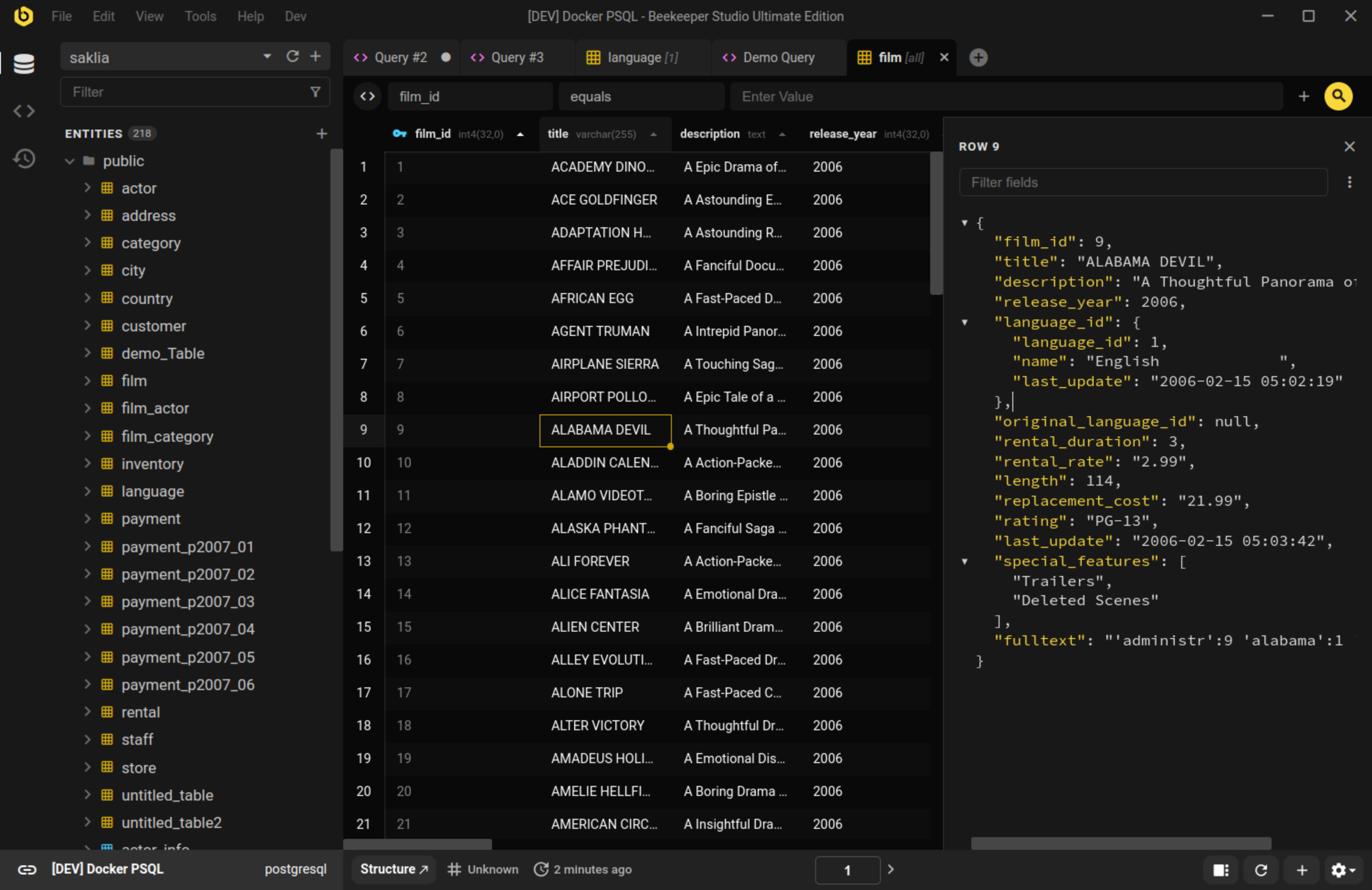Click the table vertical scrollbar
The height and width of the screenshot is (890, 1372).
point(936,224)
